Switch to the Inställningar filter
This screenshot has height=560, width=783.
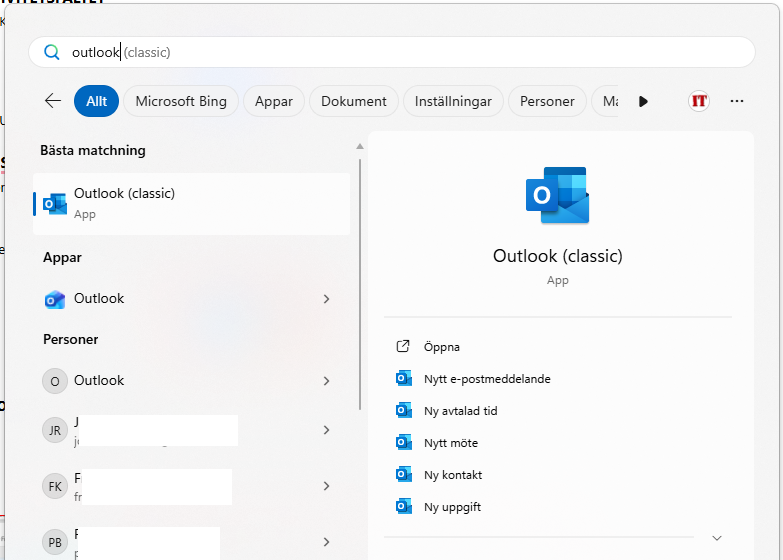(453, 101)
